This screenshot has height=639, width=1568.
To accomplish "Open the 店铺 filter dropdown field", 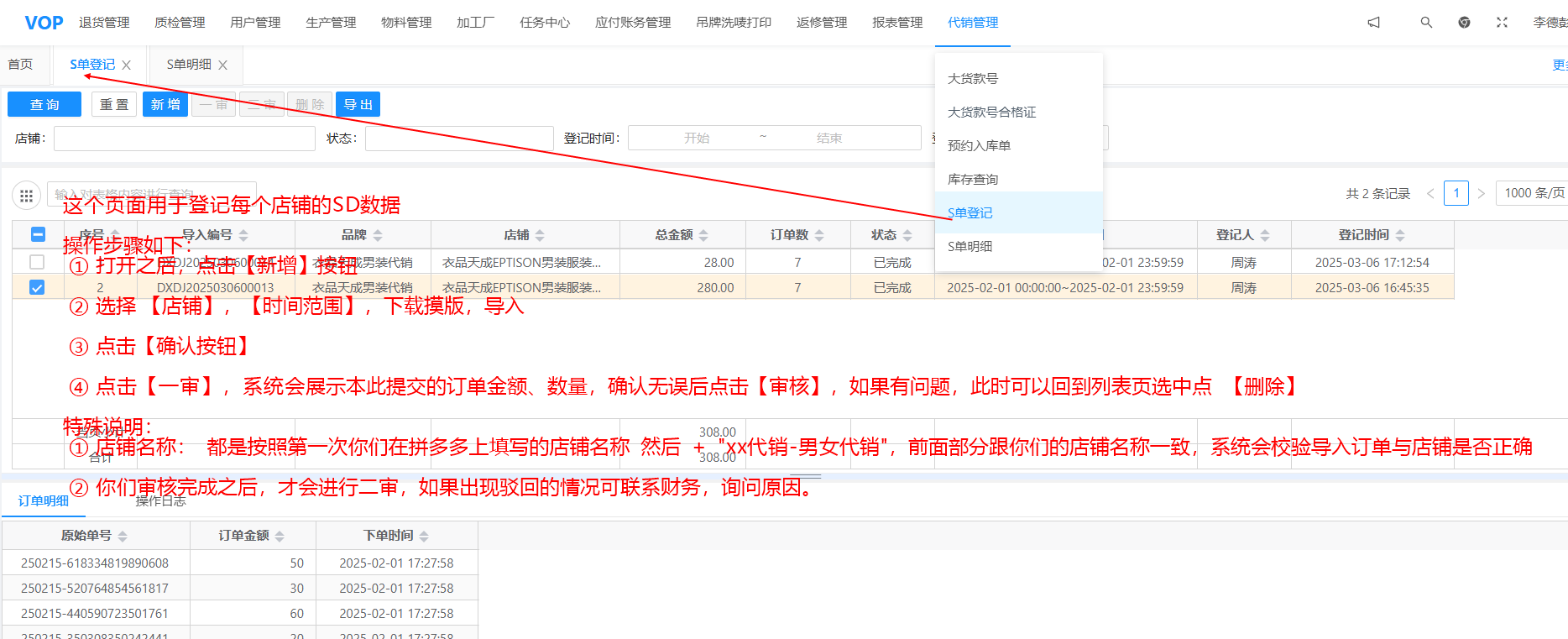I will (184, 139).
